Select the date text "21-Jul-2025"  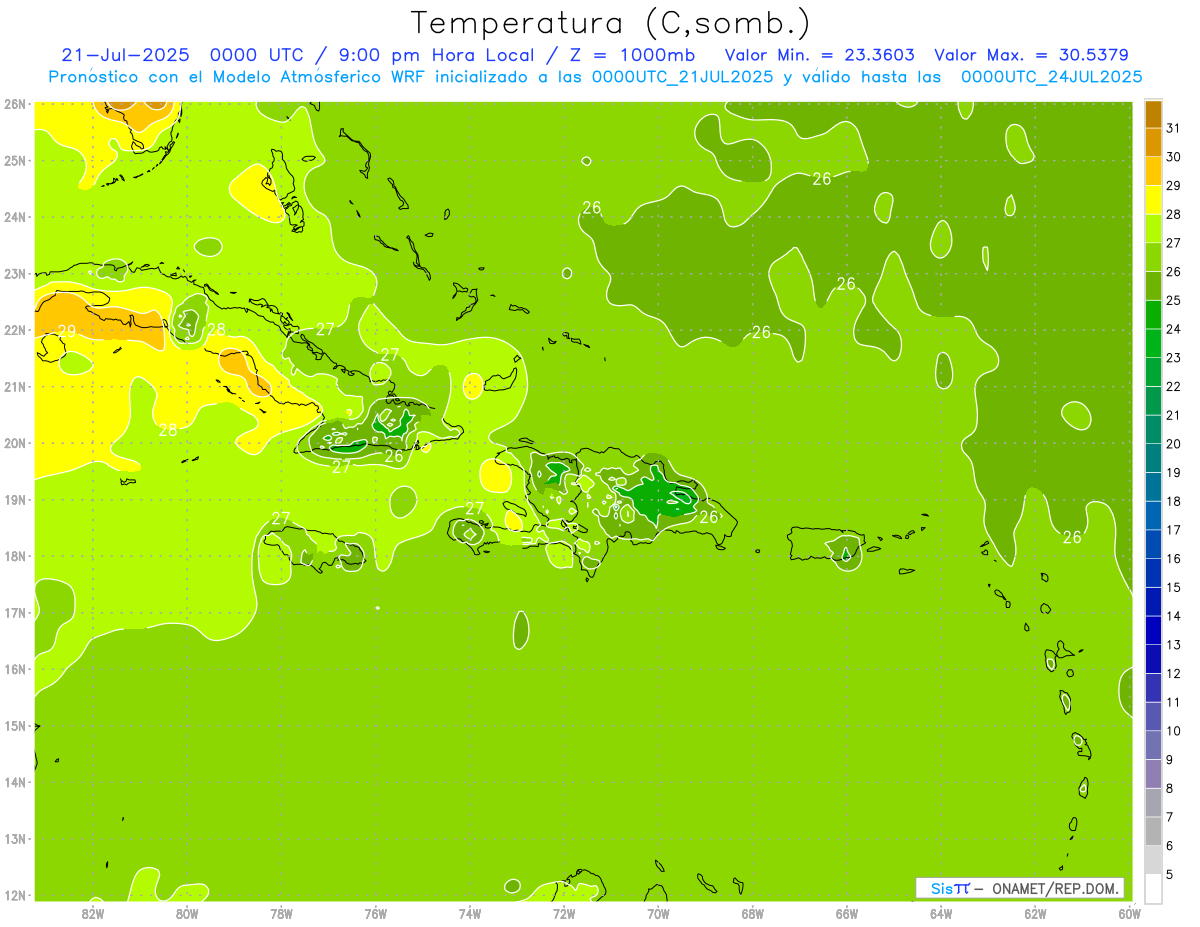pyautogui.click(x=125, y=54)
